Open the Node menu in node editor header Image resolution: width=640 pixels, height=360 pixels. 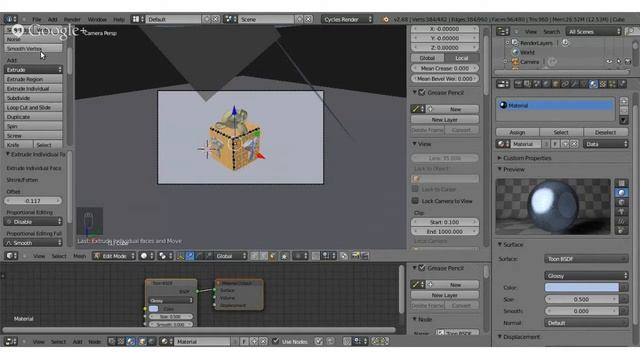click(95, 341)
